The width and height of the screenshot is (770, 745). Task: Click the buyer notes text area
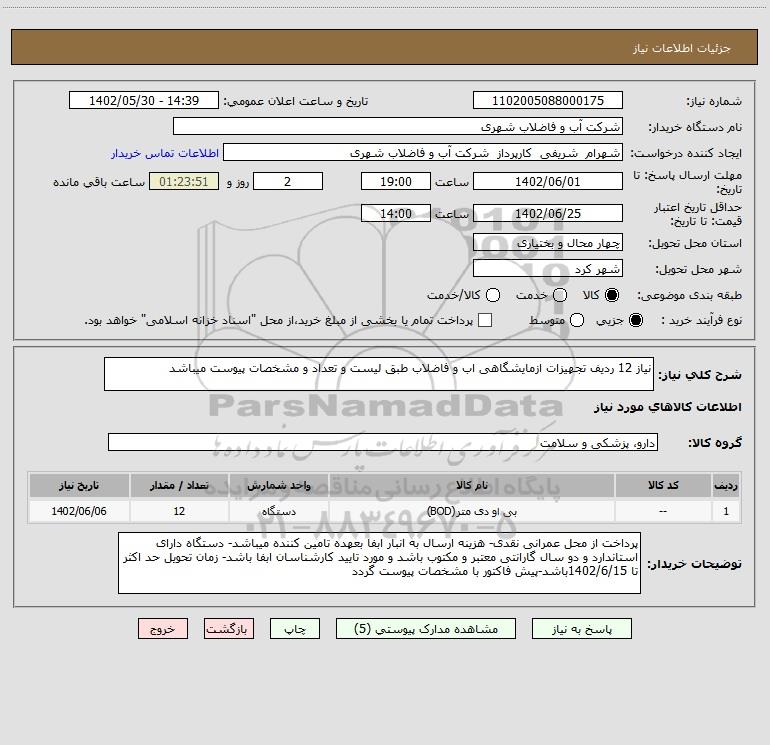[379, 563]
